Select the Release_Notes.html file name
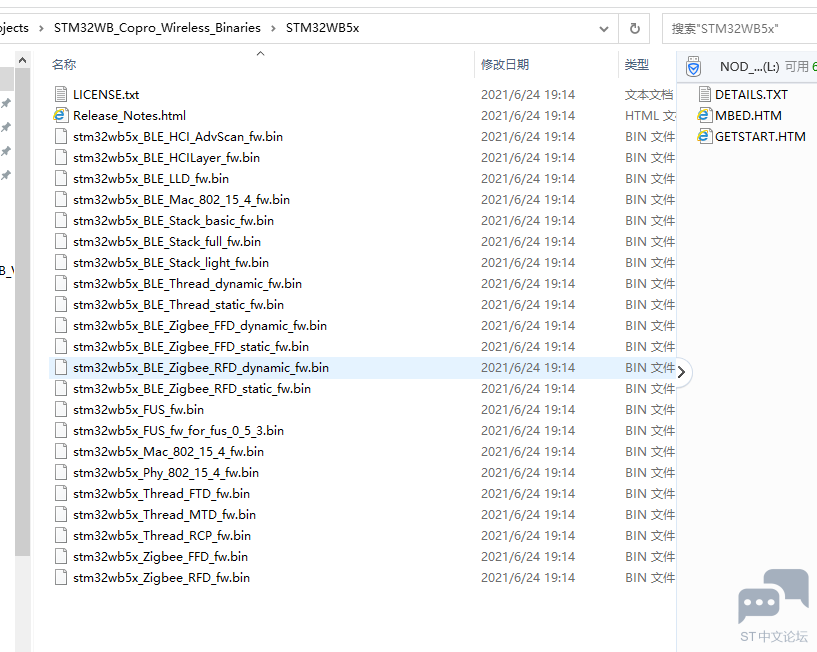 (129, 116)
